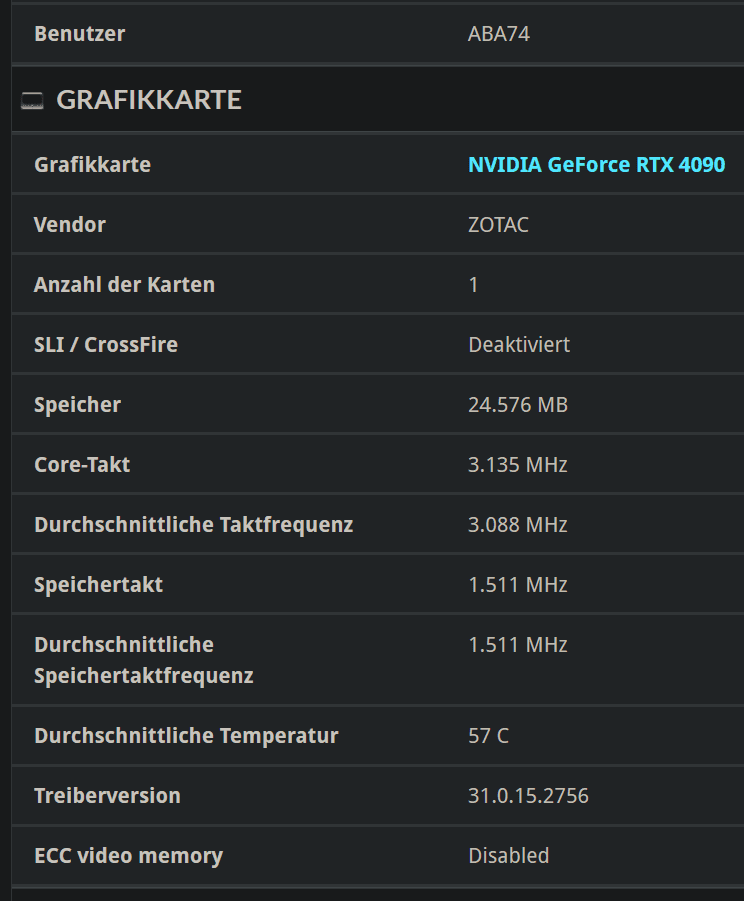Select the SLI / CrossFire label
Viewport: 744px width, 901px height.
pos(106,345)
